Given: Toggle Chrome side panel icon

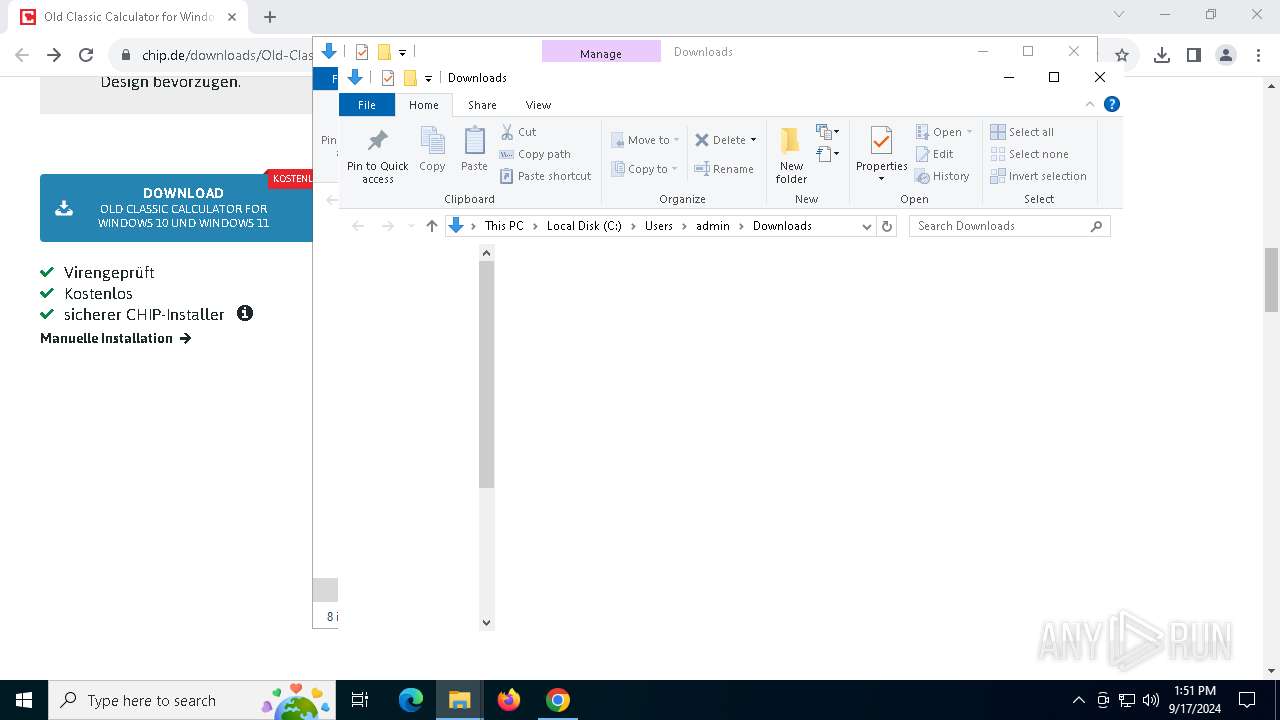Looking at the screenshot, I should click(1194, 55).
